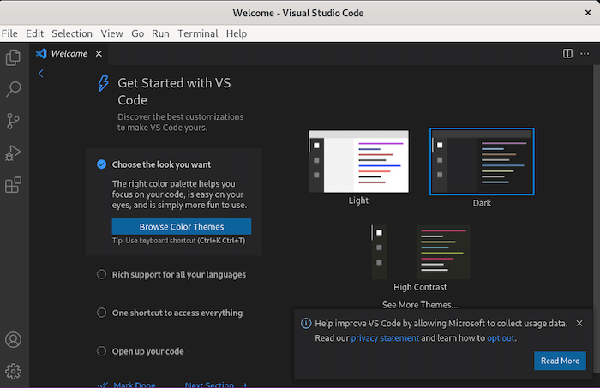This screenshot has height=388, width=600.
Task: Choose the Dark theme preview
Action: [482, 161]
